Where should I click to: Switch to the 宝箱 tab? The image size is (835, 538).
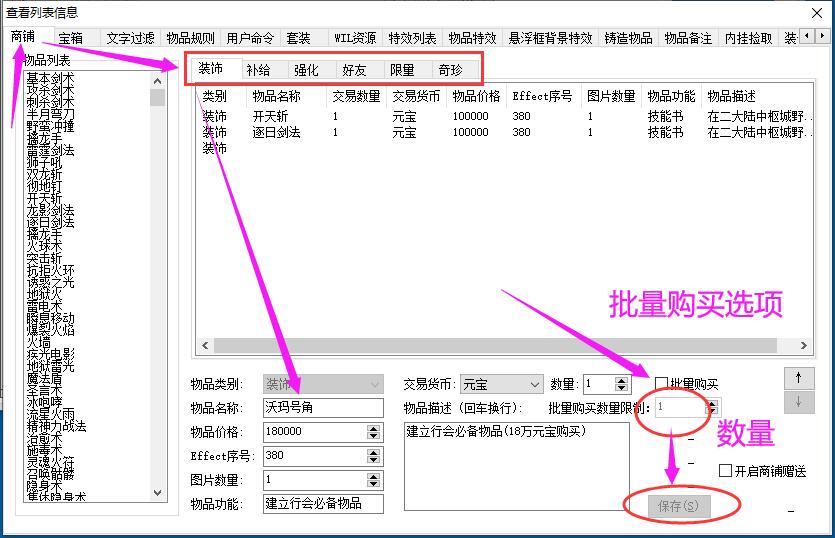(71, 38)
